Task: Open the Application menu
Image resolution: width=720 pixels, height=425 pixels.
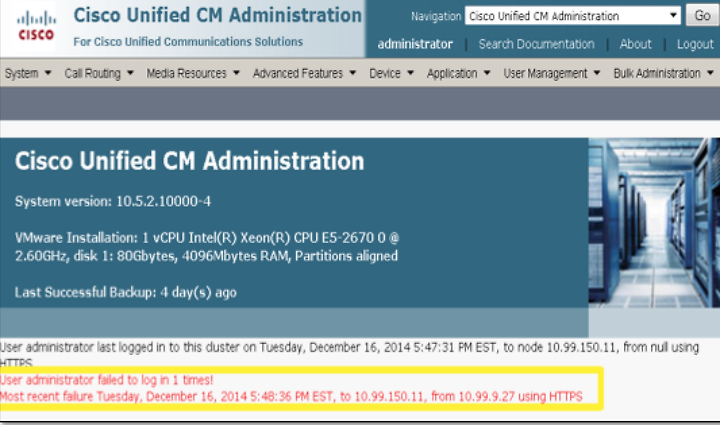Action: 458,73
